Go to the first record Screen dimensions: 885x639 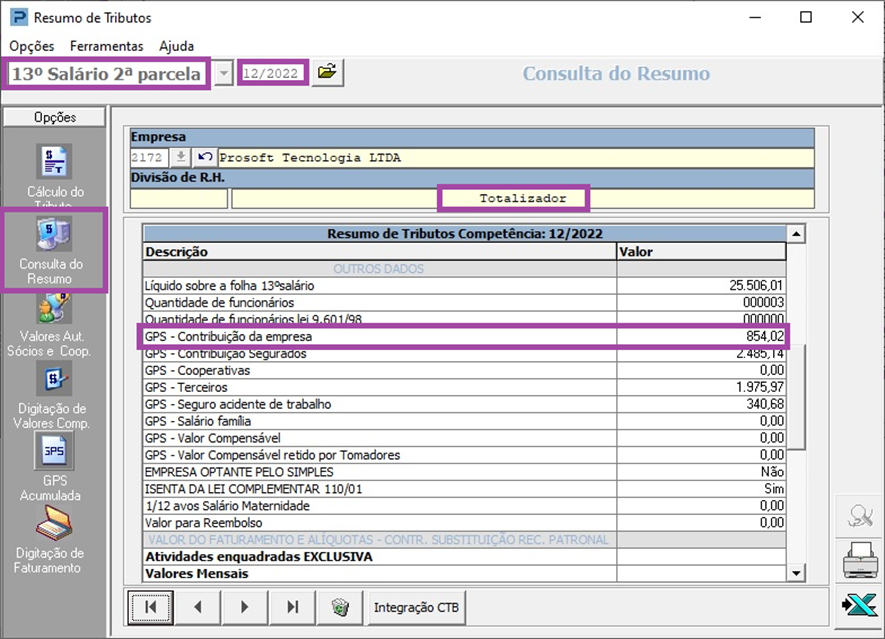[x=151, y=606]
